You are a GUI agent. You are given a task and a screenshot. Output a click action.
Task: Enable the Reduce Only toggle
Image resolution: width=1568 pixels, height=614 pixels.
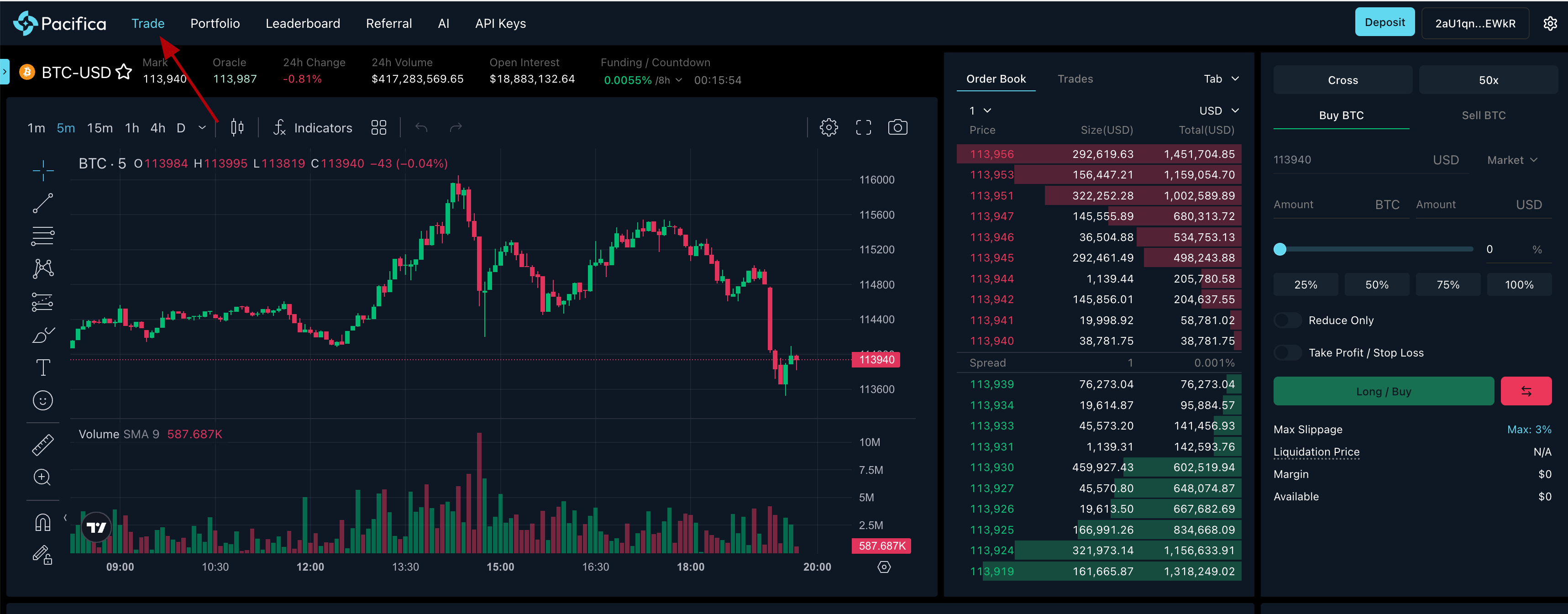point(1287,320)
